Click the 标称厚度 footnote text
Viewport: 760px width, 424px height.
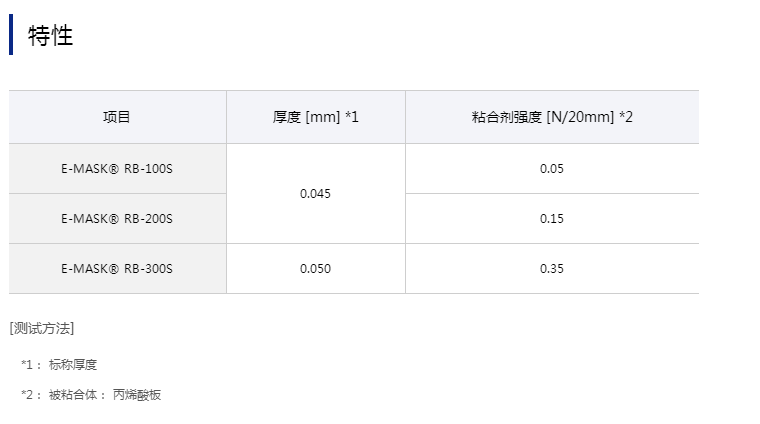pyautogui.click(x=73, y=365)
